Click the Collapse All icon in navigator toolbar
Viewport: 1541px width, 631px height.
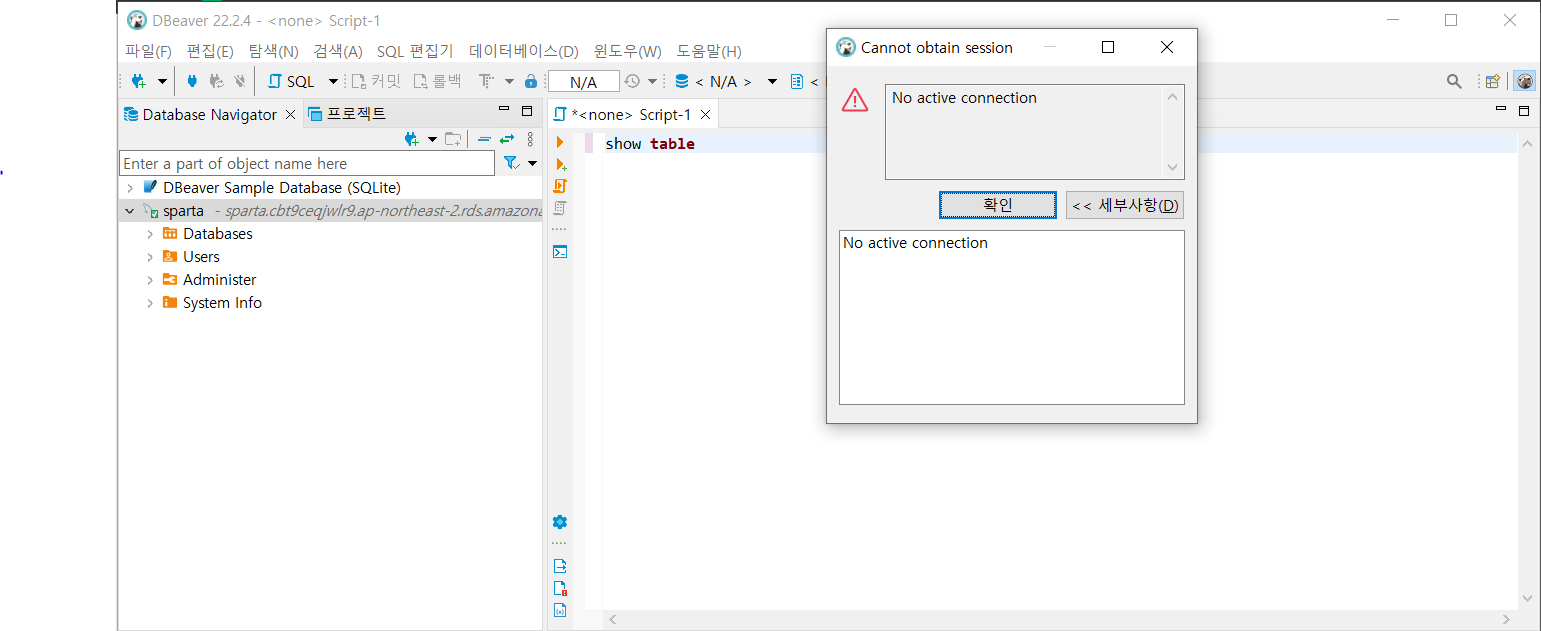[x=484, y=139]
